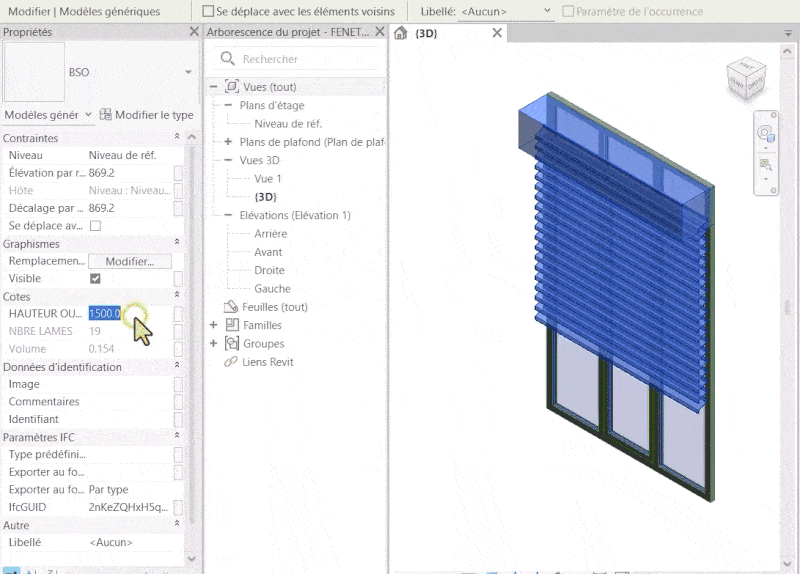The width and height of the screenshot is (800, 574).
Task: Close the Arborescence du projet panel
Action: [378, 32]
